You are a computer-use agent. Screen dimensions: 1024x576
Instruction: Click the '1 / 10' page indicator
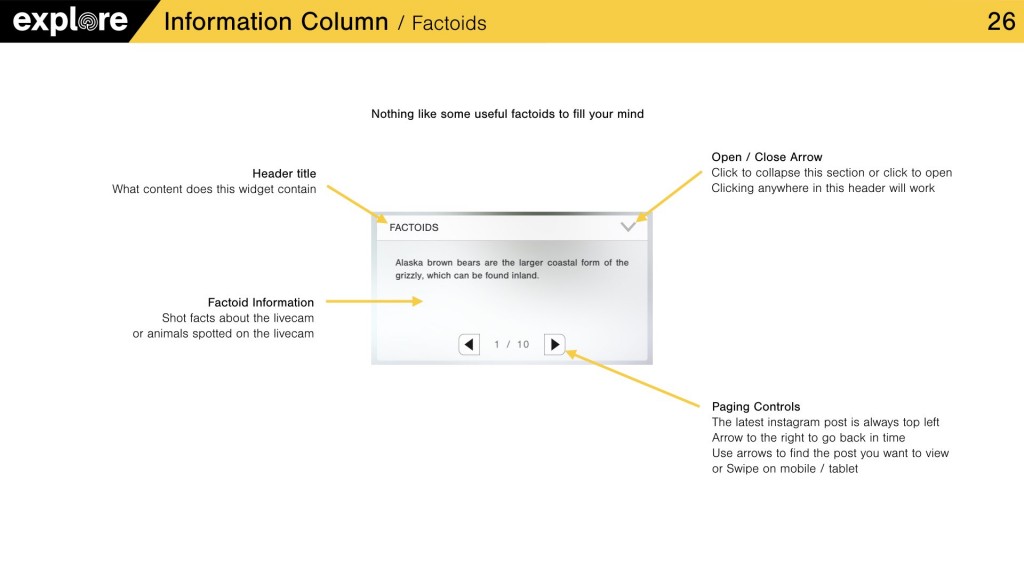point(511,345)
